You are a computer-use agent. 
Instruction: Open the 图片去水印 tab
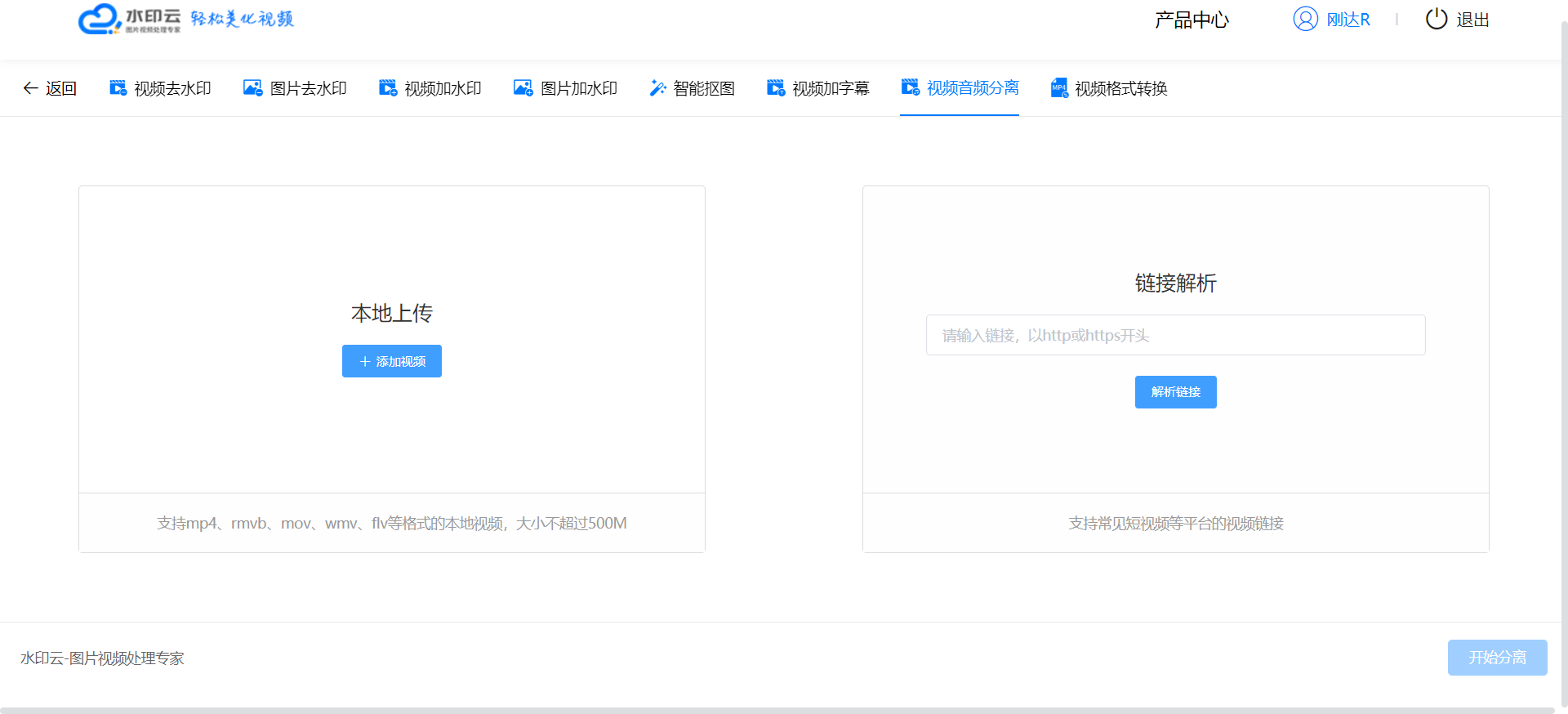coord(295,88)
